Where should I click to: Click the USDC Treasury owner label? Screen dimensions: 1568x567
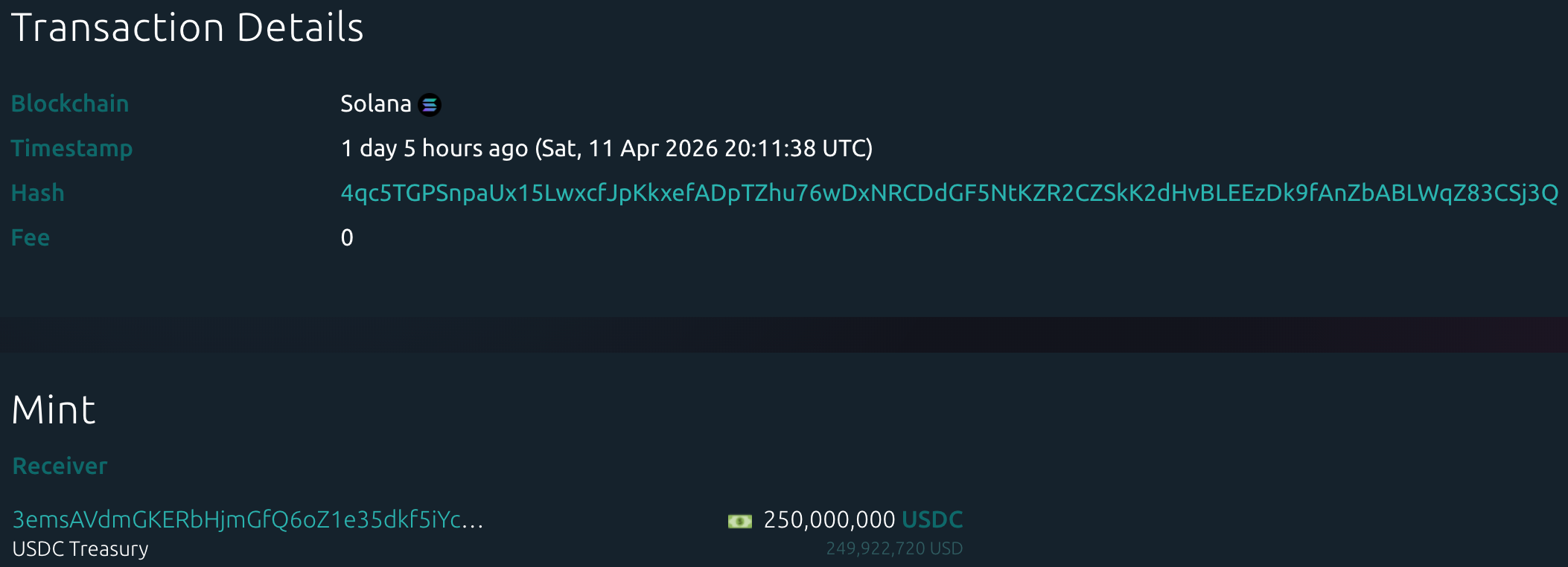[x=80, y=549]
